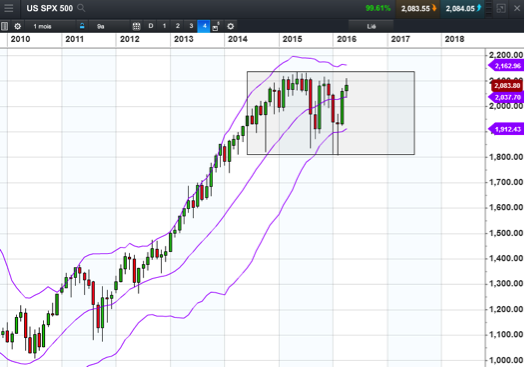Click the 2,162.96 upper band price tag
The height and width of the screenshot is (367, 525).
tap(506, 66)
